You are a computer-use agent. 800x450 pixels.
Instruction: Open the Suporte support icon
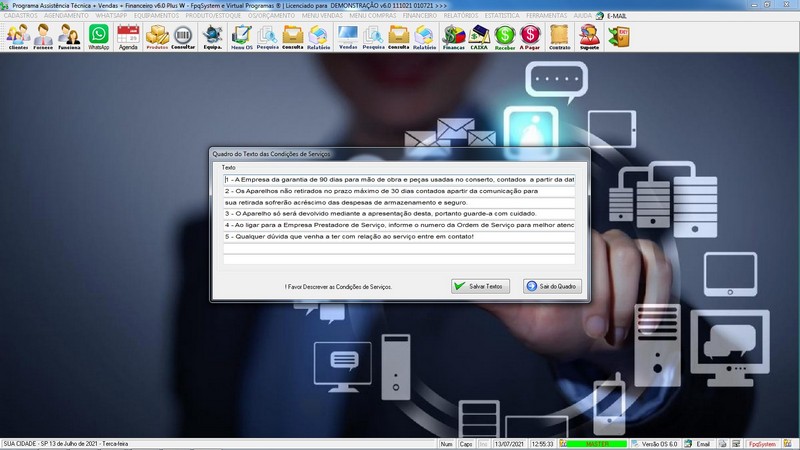click(589, 37)
